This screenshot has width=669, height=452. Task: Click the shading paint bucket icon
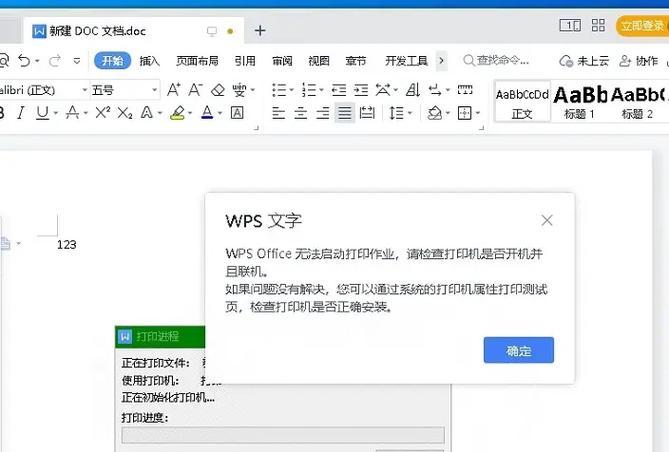click(x=434, y=113)
